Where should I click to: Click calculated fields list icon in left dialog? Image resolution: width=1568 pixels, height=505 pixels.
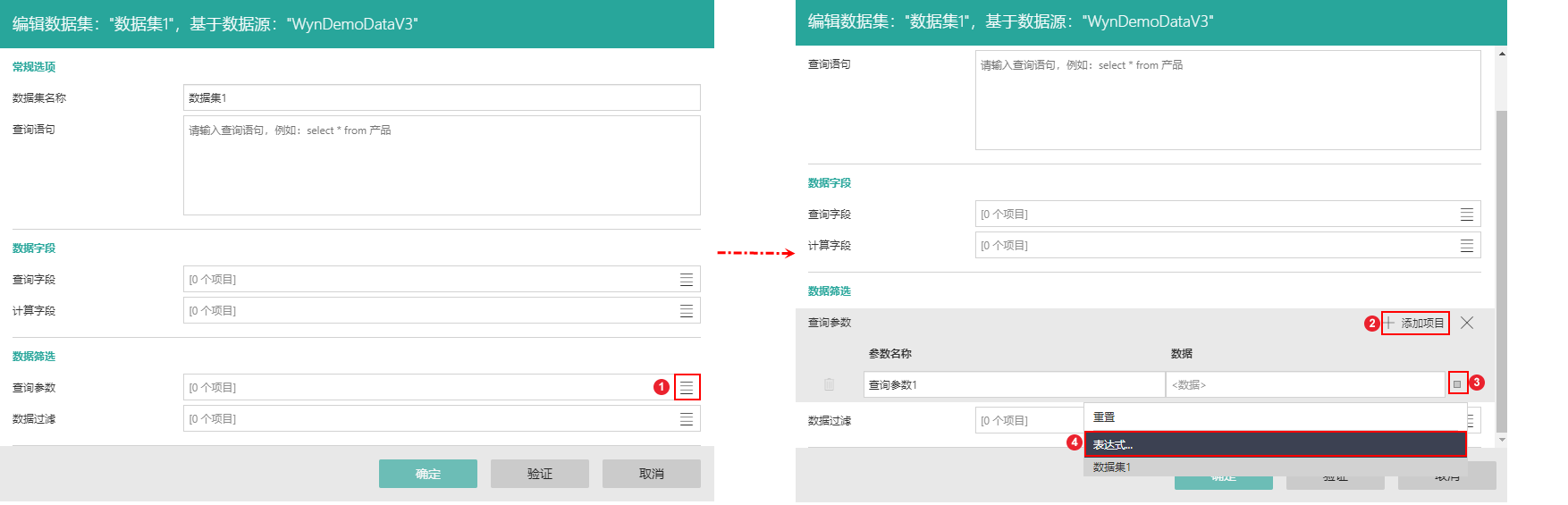[687, 311]
